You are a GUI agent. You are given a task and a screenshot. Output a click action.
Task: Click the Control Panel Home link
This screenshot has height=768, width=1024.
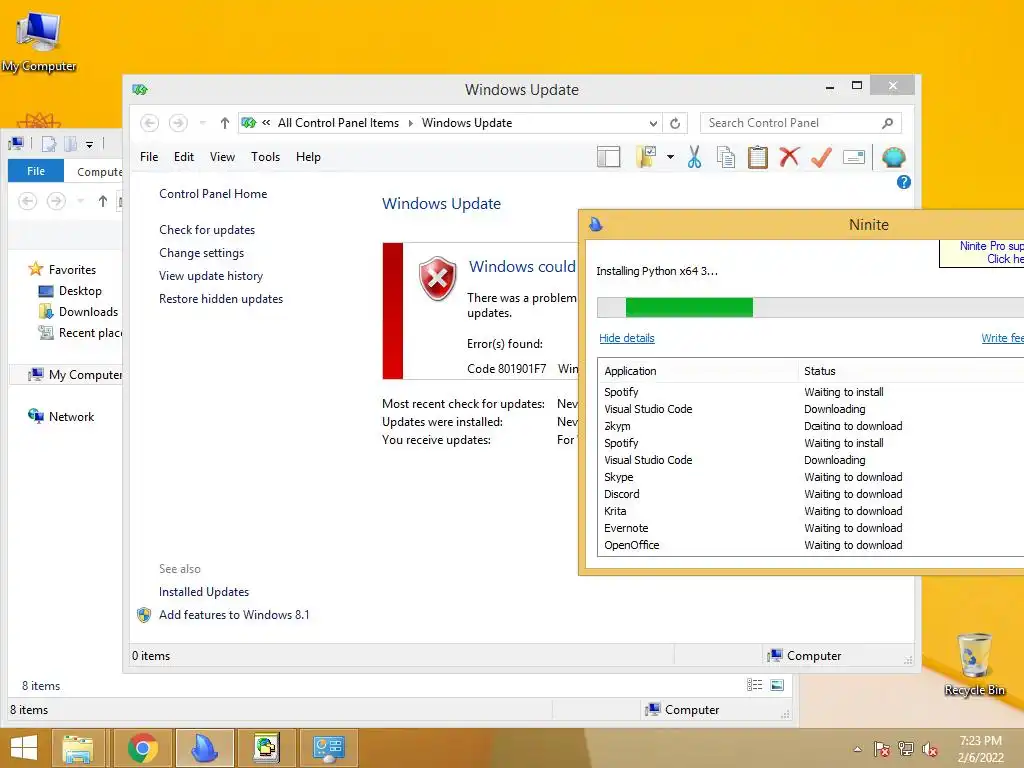(213, 194)
